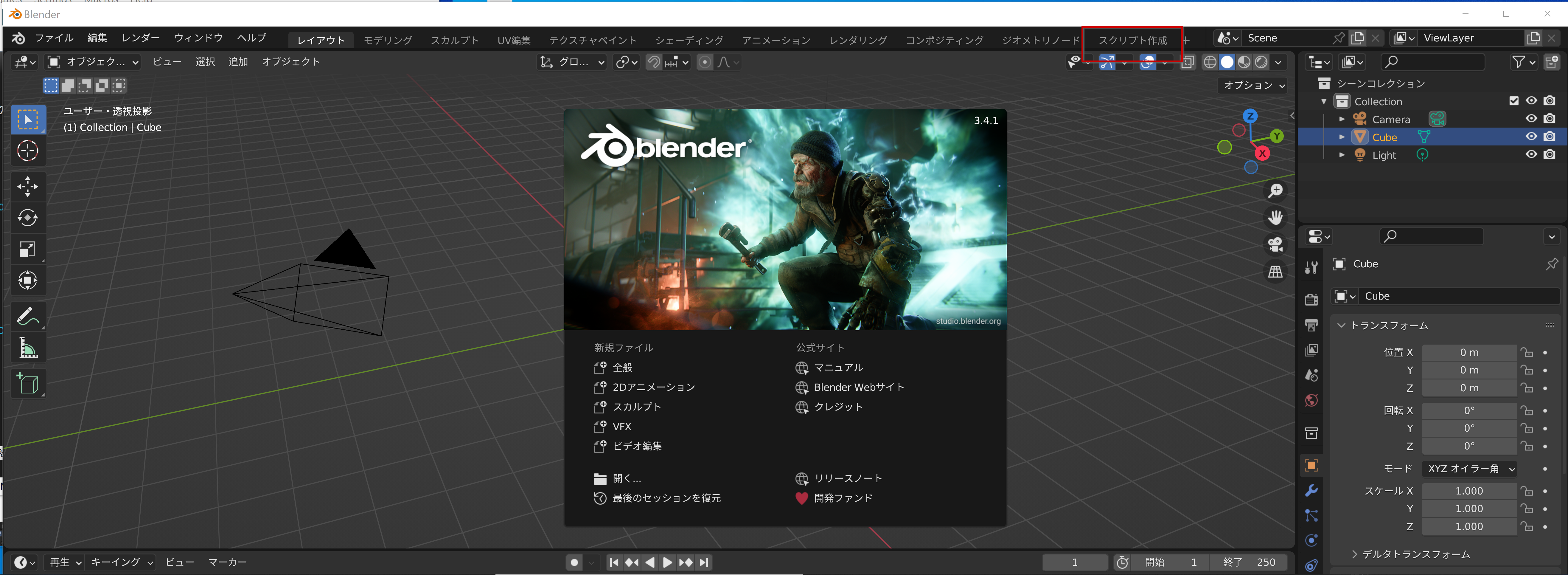Open the Modifier wrench properties tab

(1312, 490)
